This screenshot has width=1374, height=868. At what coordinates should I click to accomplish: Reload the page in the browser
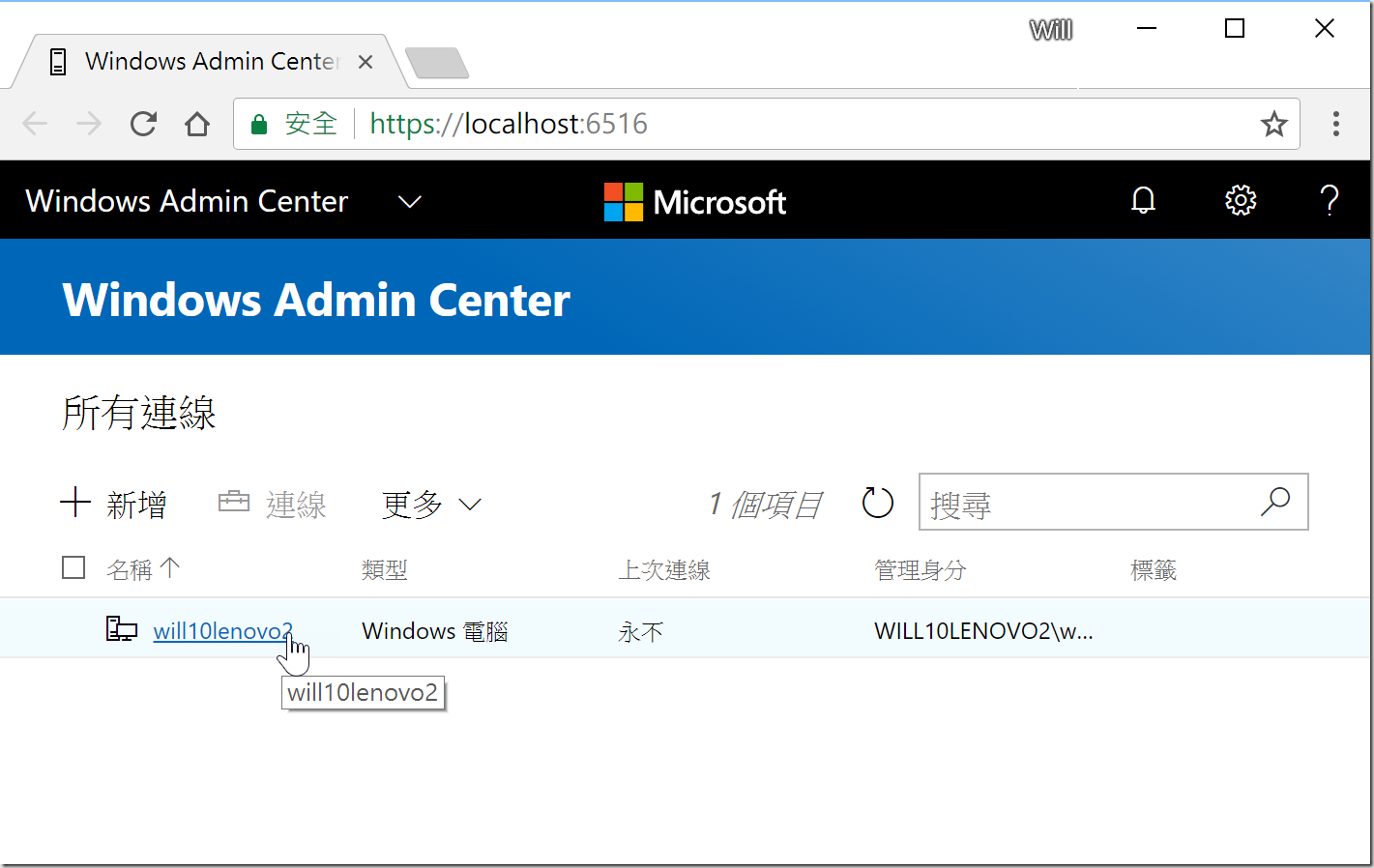tap(143, 124)
